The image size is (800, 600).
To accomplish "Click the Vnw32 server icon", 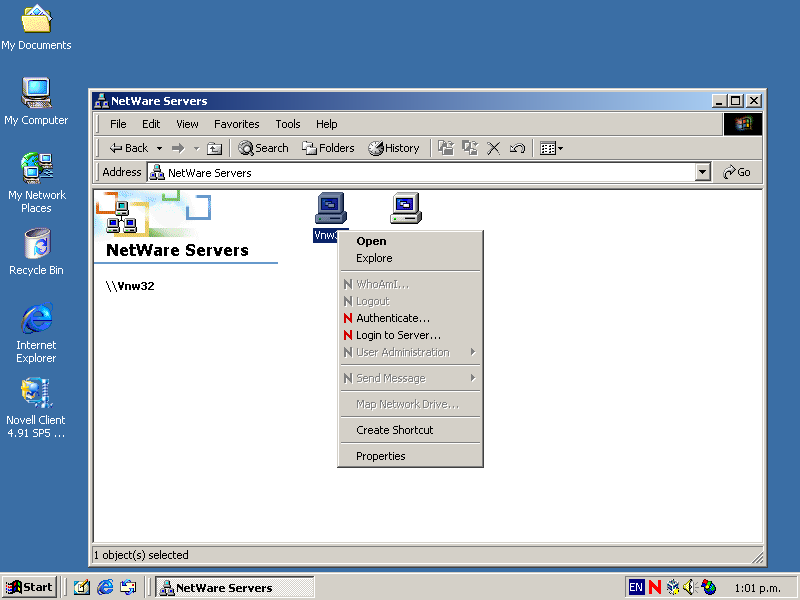I will [331, 208].
